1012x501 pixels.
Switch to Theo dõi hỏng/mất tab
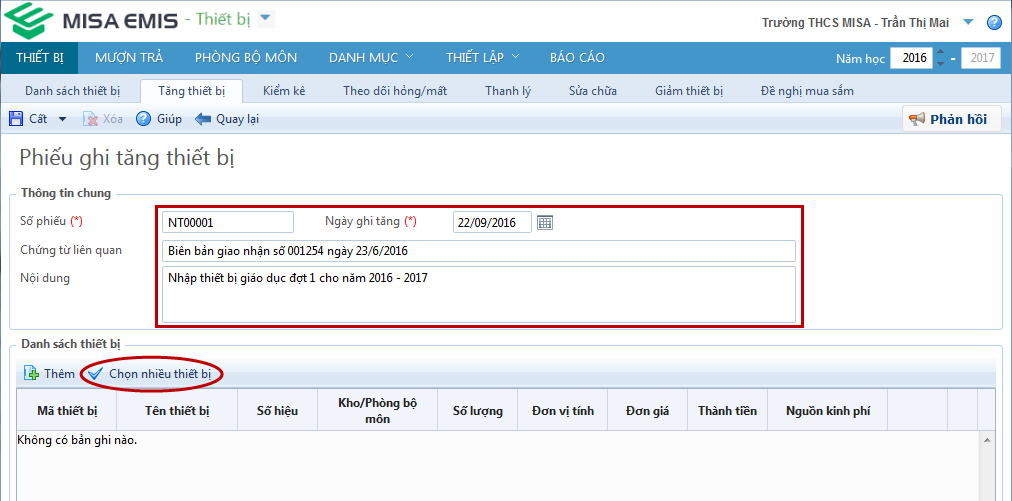pos(395,91)
